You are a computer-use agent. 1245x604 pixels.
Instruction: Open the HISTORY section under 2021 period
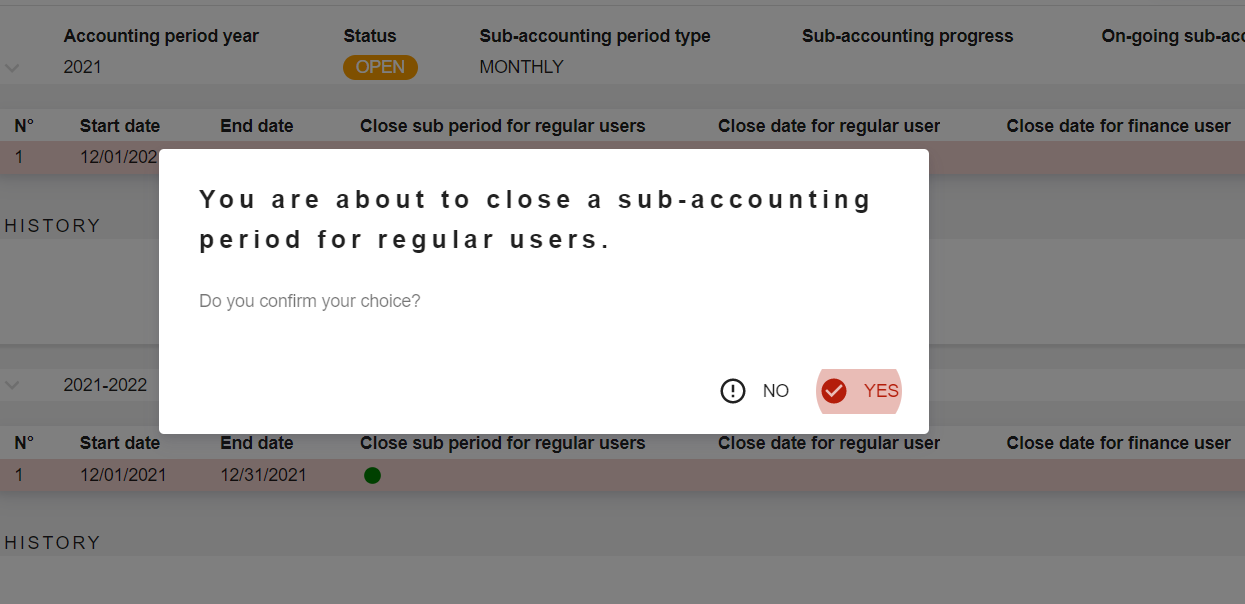(x=52, y=226)
